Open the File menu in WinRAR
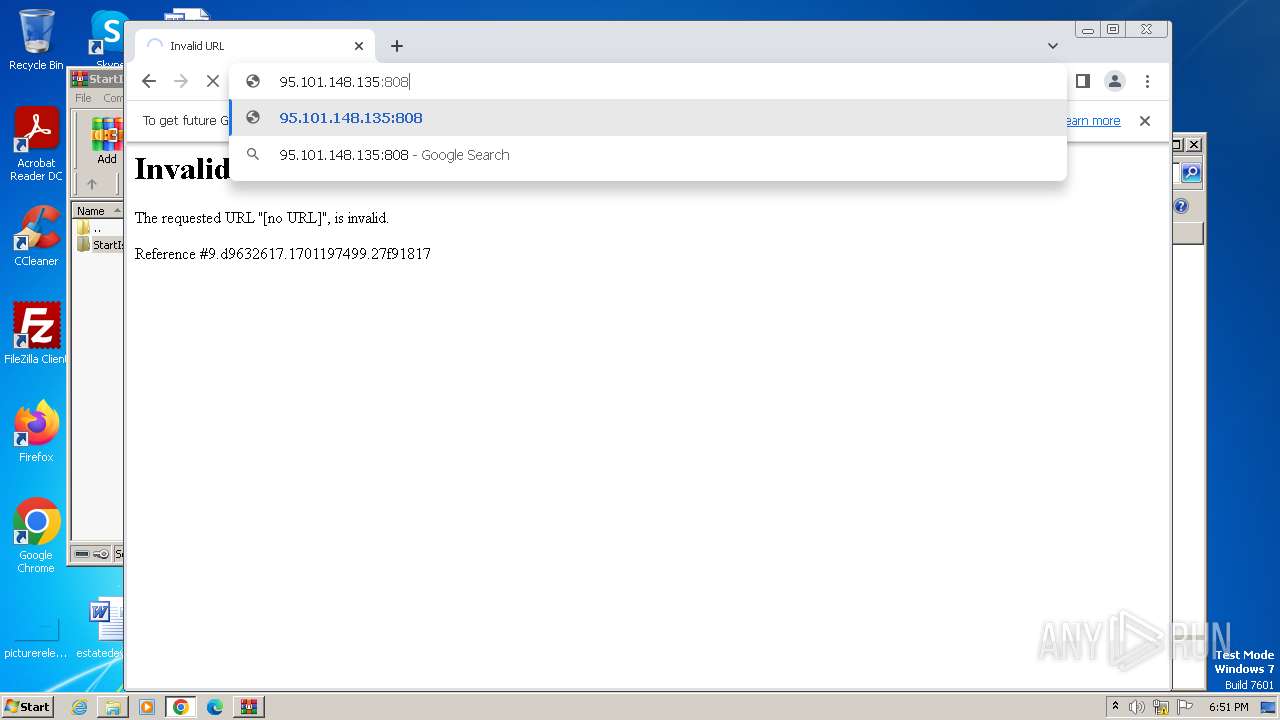This screenshot has height=720, width=1280. [83, 98]
